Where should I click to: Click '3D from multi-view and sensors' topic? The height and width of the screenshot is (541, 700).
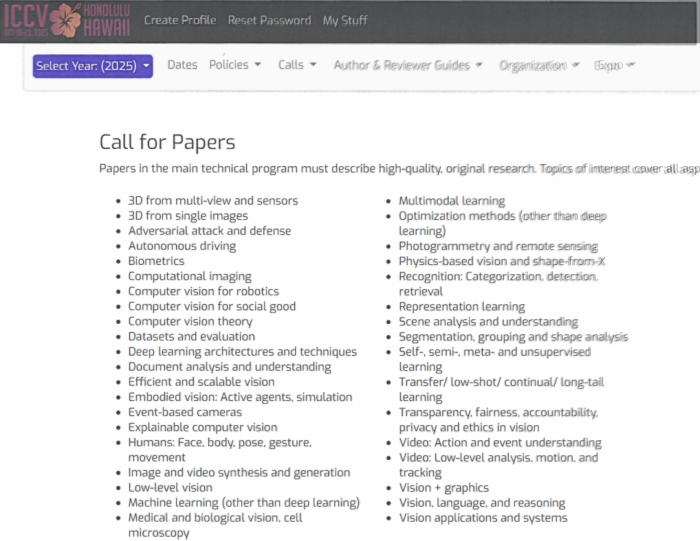click(x=213, y=200)
